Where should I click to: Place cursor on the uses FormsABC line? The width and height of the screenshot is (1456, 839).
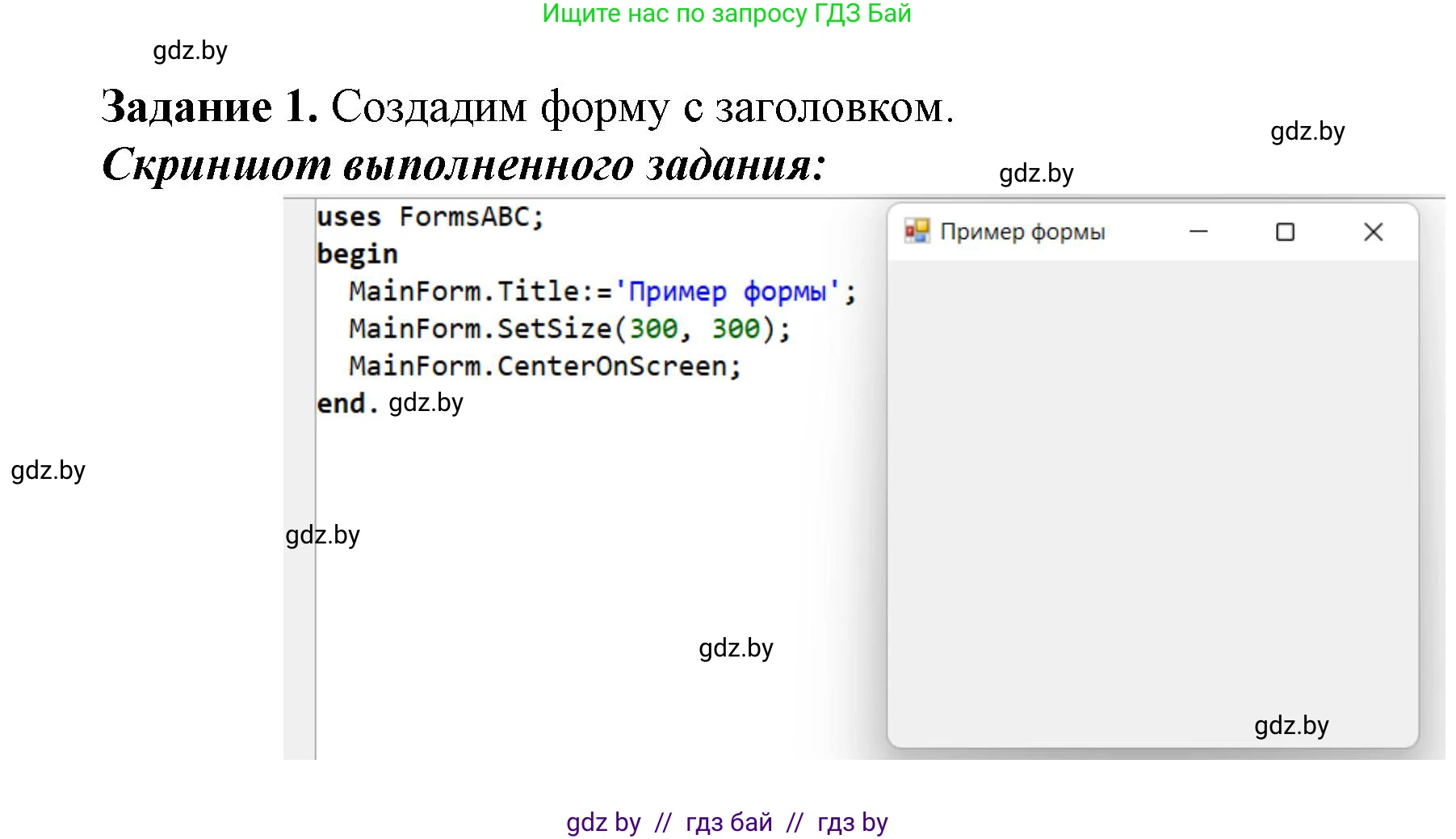coord(430,217)
